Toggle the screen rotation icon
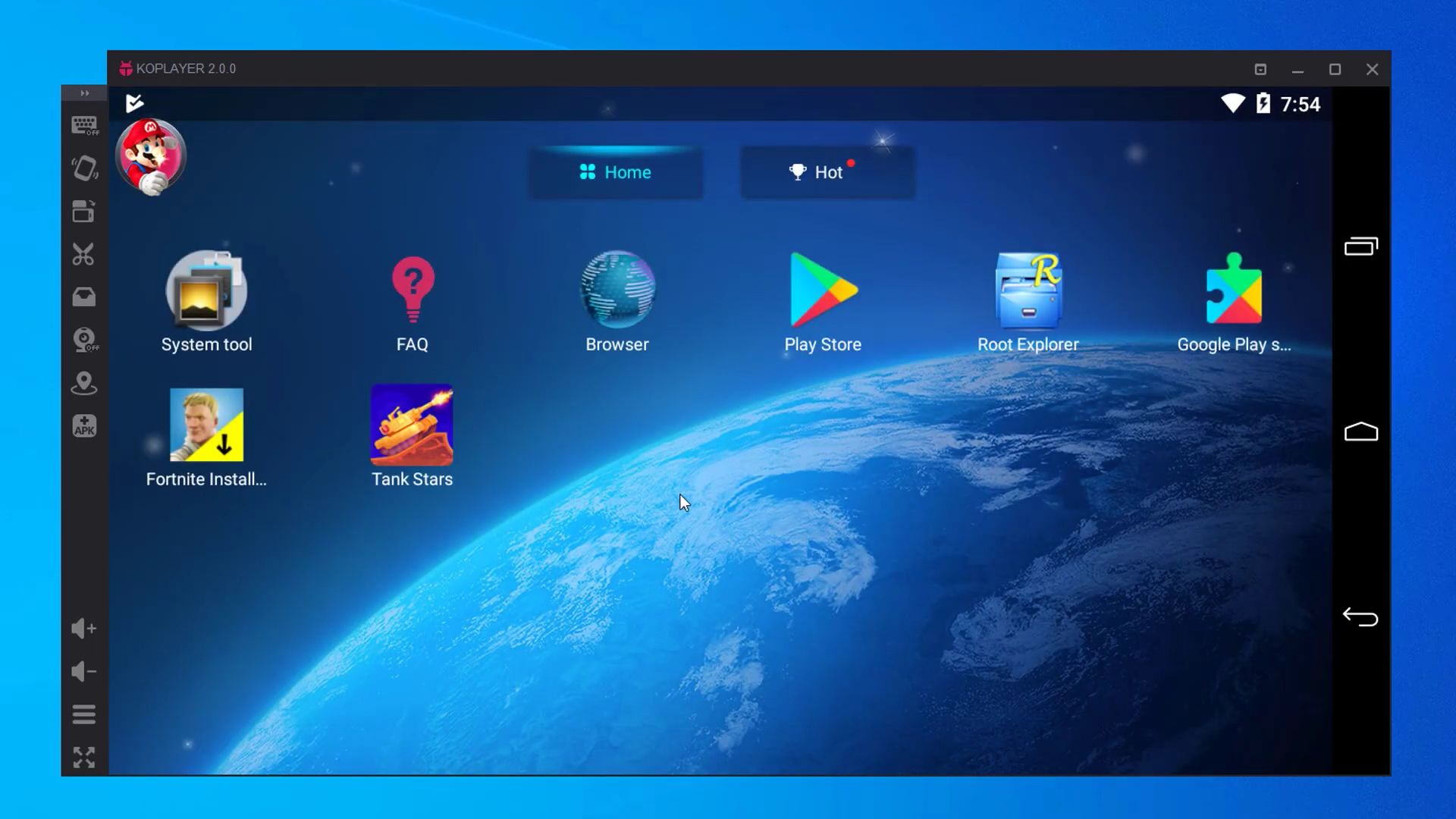Screen dimensions: 1456x819 (x=84, y=211)
